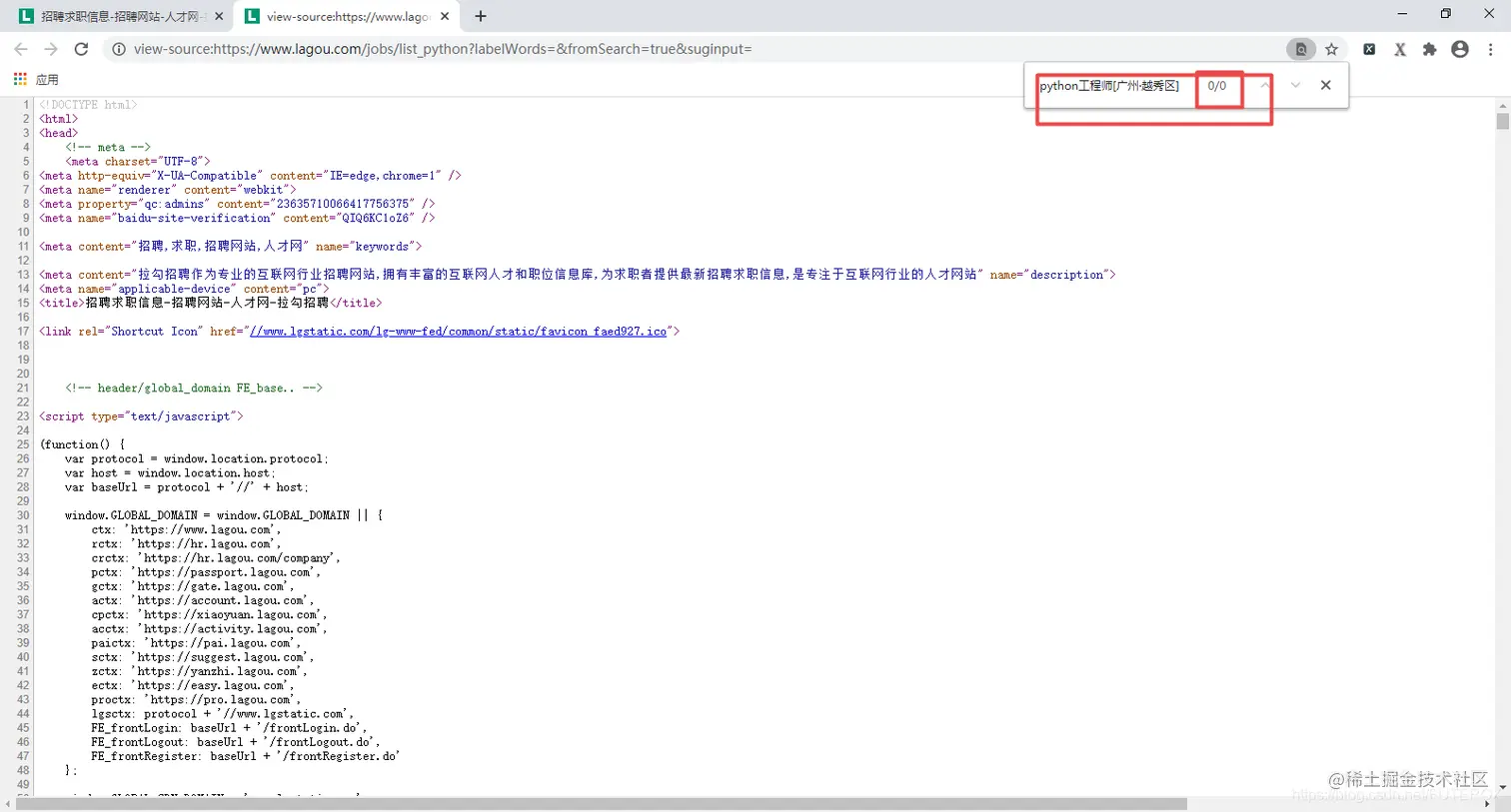Jump to next find result
Viewport: 1511px width, 812px height.
coord(1295,85)
